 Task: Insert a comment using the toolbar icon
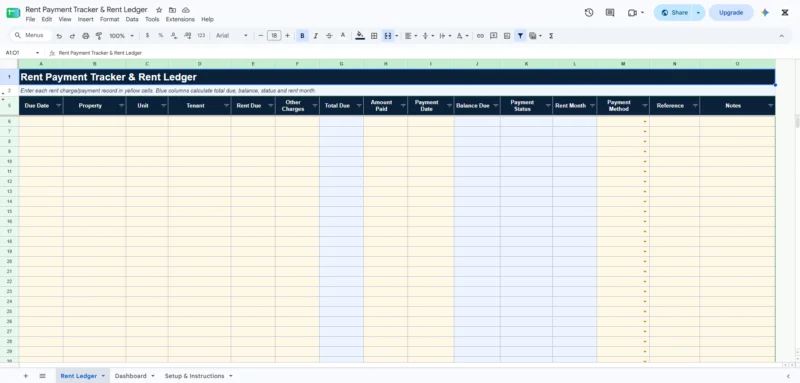pos(493,36)
